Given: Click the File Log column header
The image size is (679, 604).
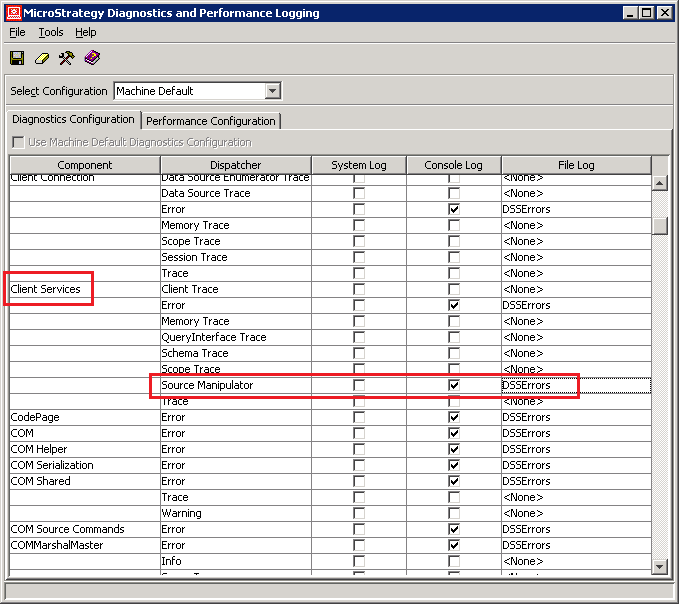Looking at the screenshot, I should pyautogui.click(x=575, y=165).
